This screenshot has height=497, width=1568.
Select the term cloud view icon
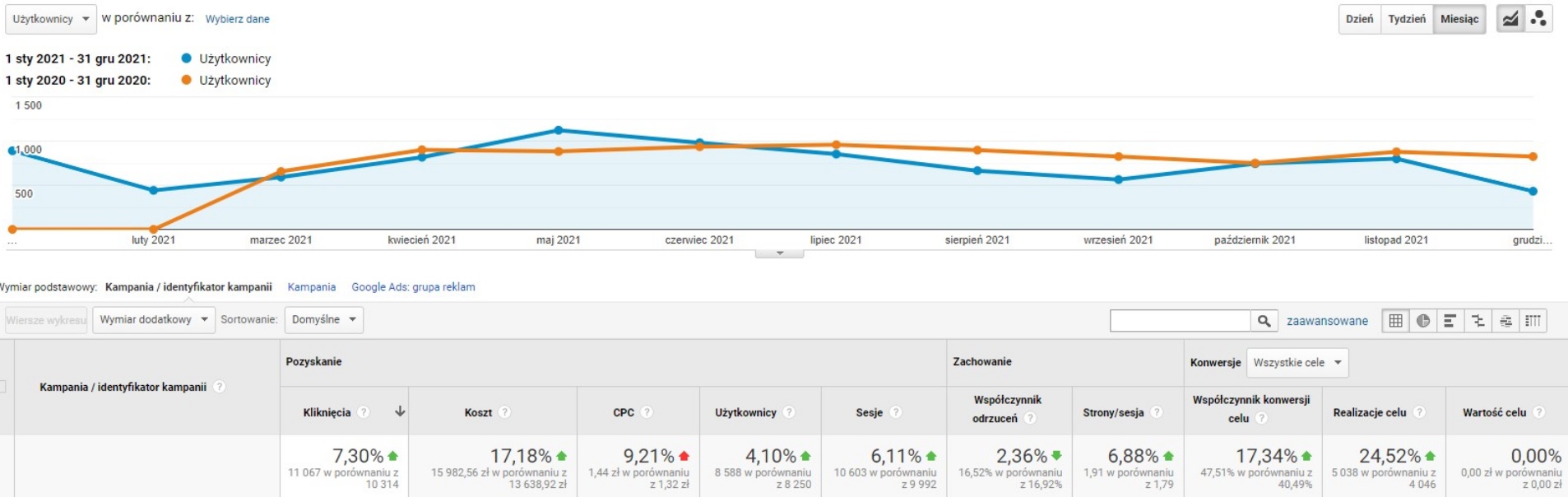point(1505,321)
